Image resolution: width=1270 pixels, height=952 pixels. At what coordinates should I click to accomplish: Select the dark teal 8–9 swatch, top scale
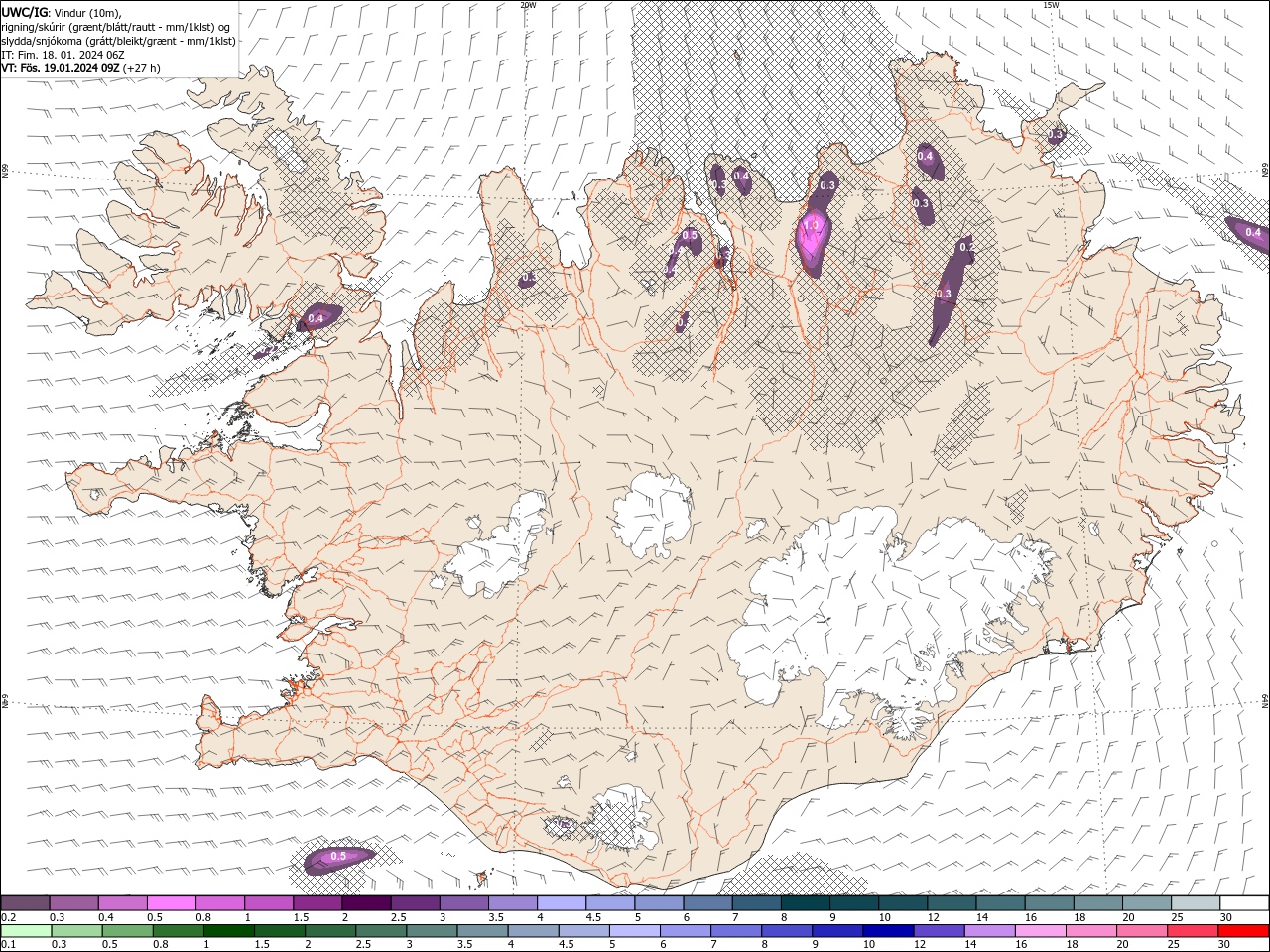(804, 902)
